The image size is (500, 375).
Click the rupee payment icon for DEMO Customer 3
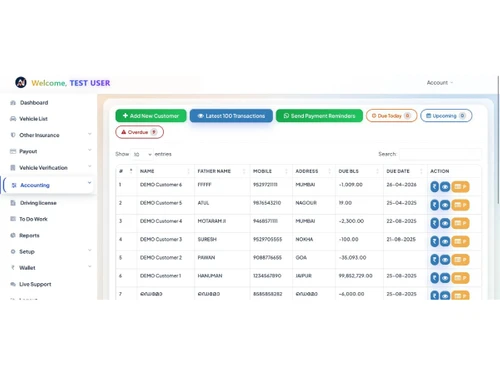434,241
